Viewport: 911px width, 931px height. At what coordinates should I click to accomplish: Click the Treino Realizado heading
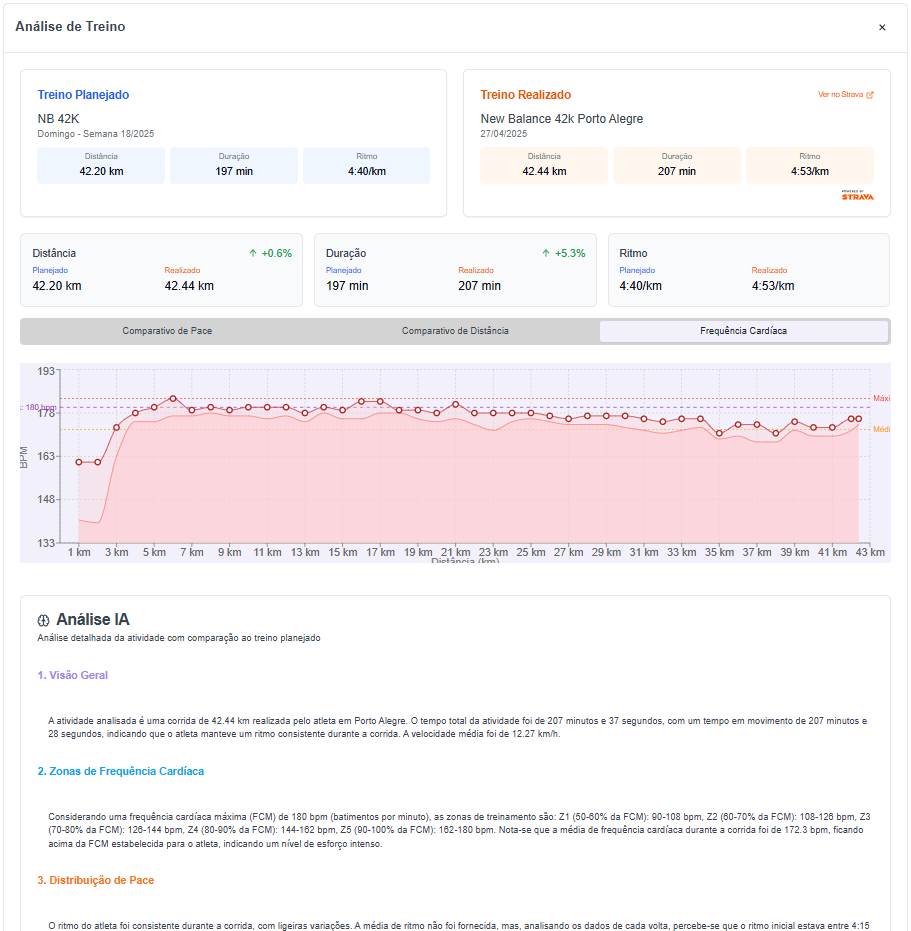pos(526,95)
